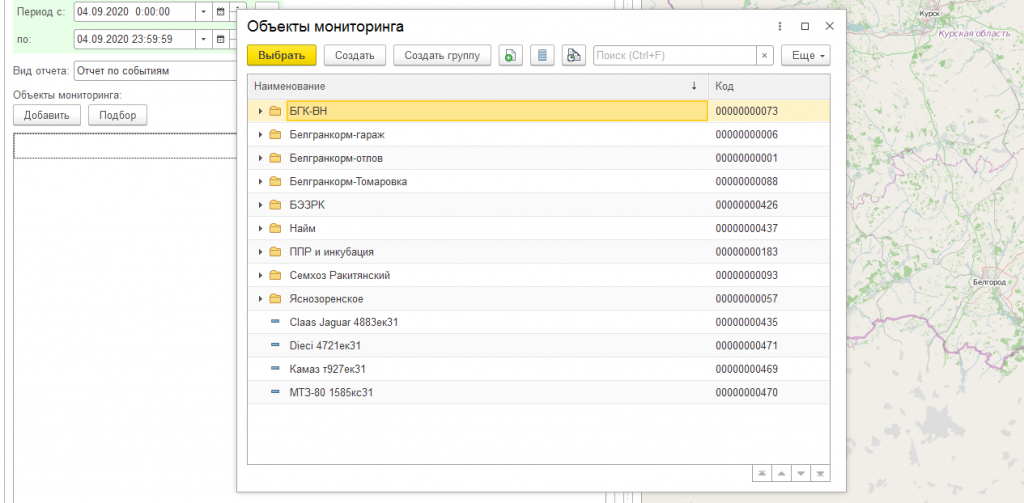Expand the Найм folder node
This screenshot has height=503, width=1024.
tap(261, 228)
